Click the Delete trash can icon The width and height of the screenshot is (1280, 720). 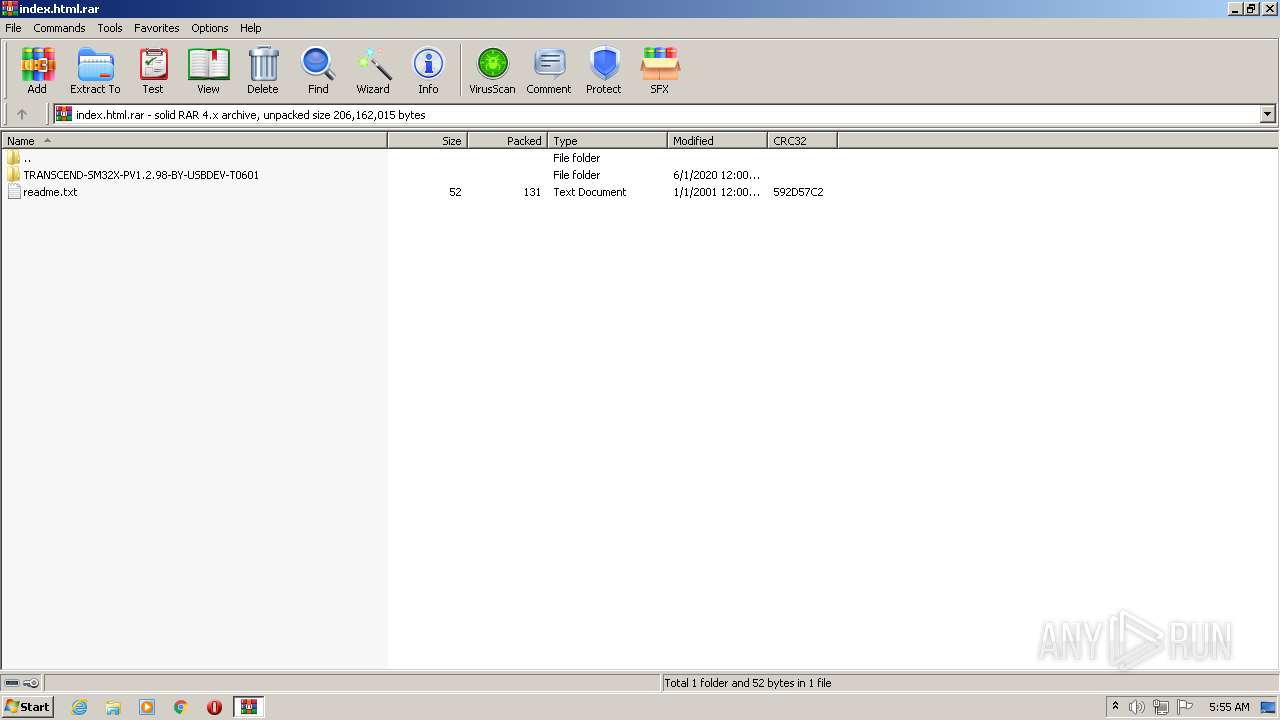click(263, 71)
